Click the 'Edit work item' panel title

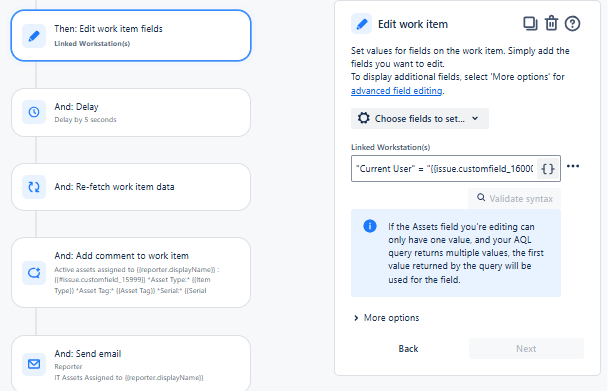(413, 24)
